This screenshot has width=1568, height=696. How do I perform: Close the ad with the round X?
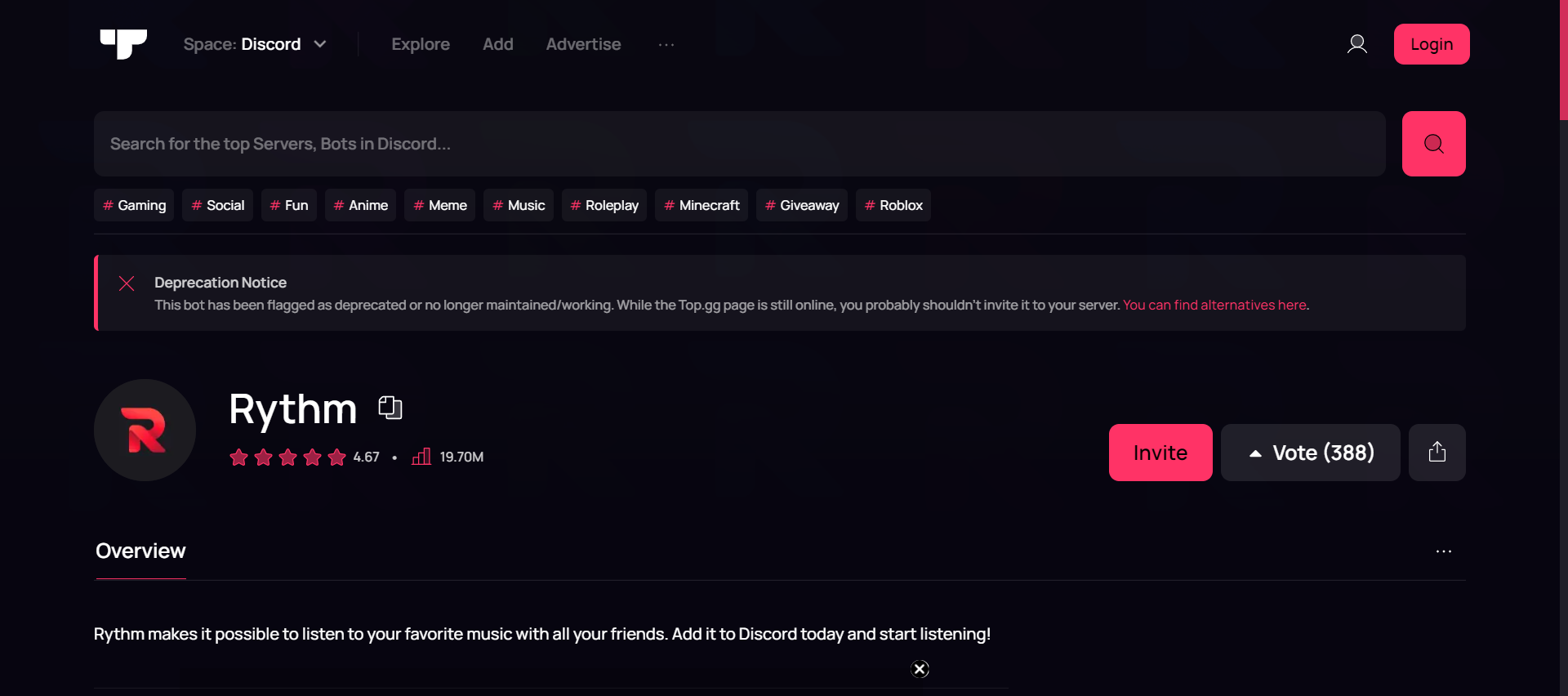pyautogui.click(x=920, y=669)
